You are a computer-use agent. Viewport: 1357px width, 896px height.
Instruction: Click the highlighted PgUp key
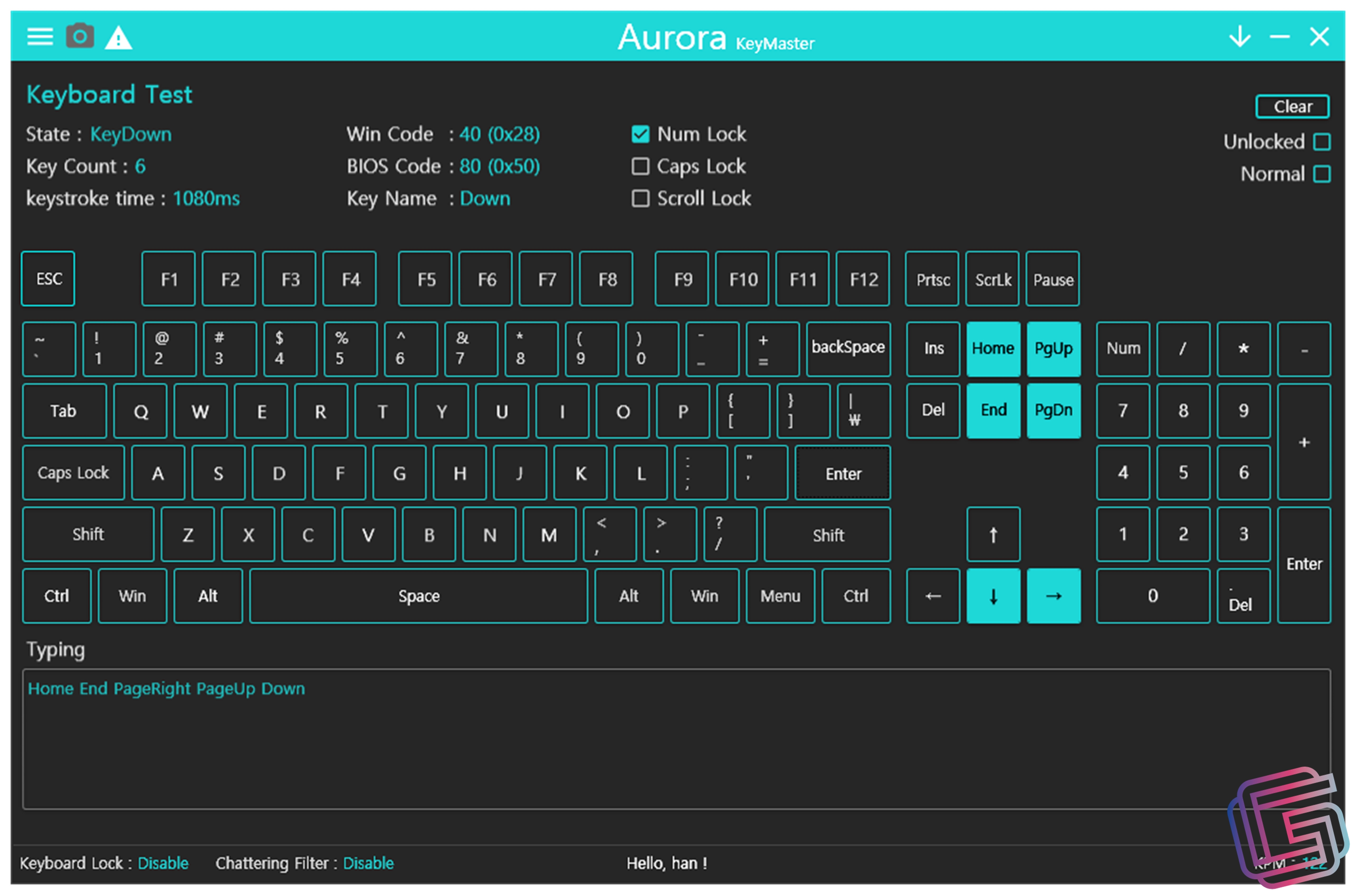pyautogui.click(x=1053, y=349)
